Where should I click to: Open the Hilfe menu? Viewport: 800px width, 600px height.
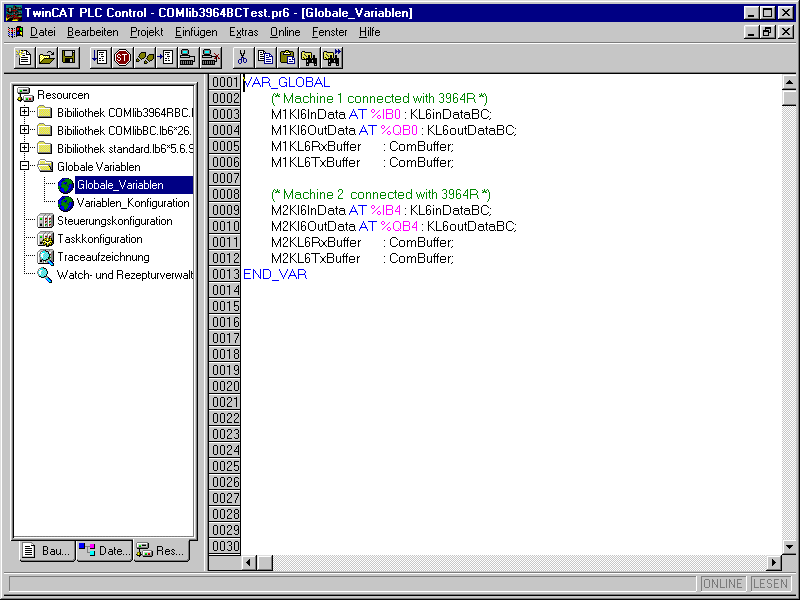(369, 32)
